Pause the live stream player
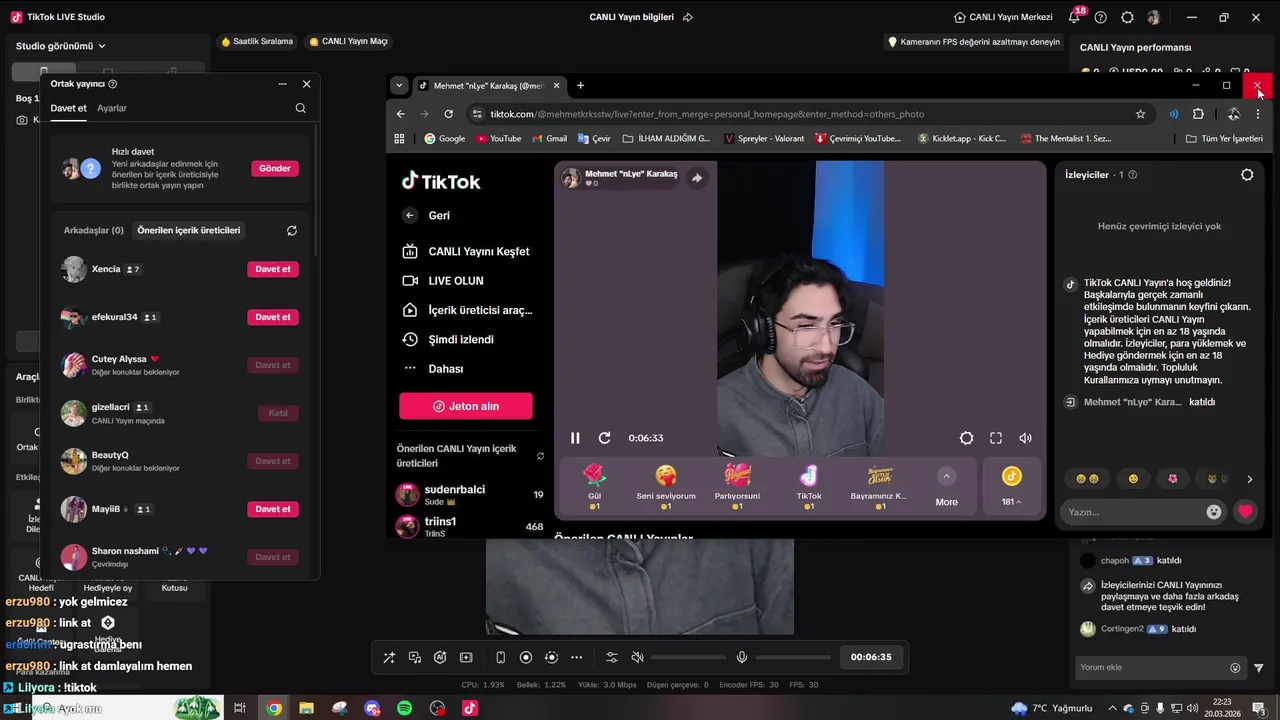 tap(575, 438)
